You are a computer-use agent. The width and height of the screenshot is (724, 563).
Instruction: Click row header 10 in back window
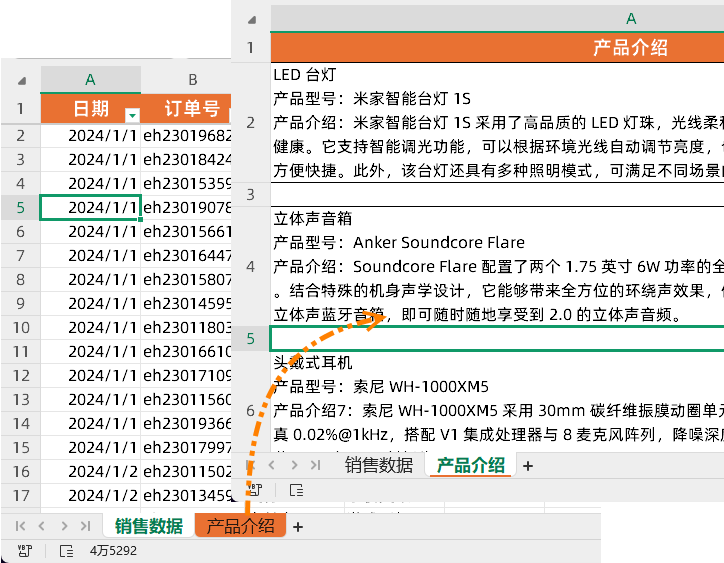click(21, 327)
